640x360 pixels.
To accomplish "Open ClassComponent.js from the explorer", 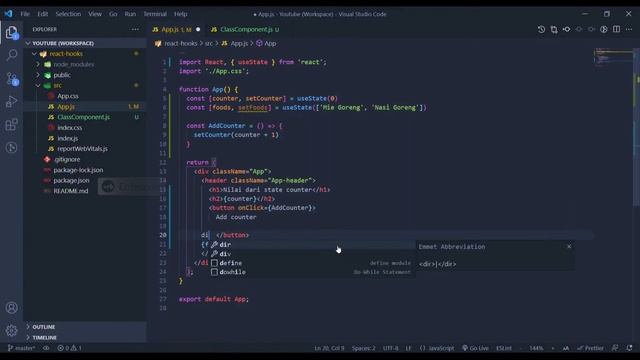I will point(83,117).
